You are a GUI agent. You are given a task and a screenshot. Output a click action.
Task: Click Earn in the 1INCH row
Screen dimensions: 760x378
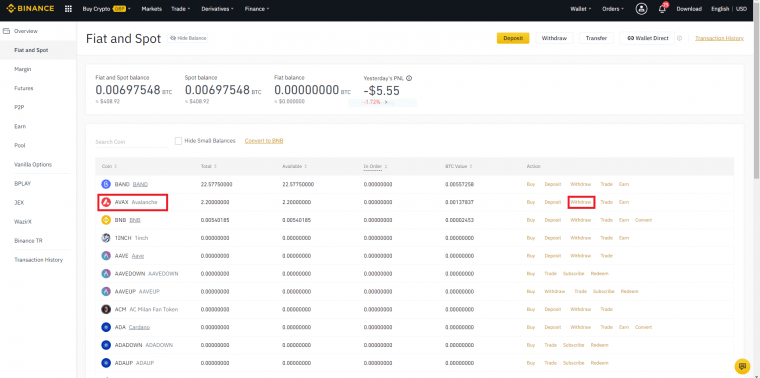[624, 238]
